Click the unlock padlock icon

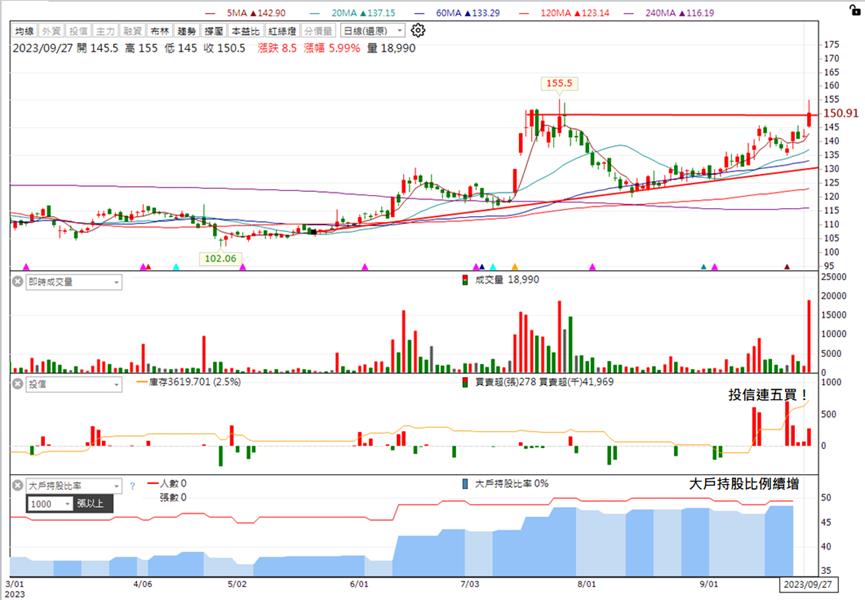855,9
